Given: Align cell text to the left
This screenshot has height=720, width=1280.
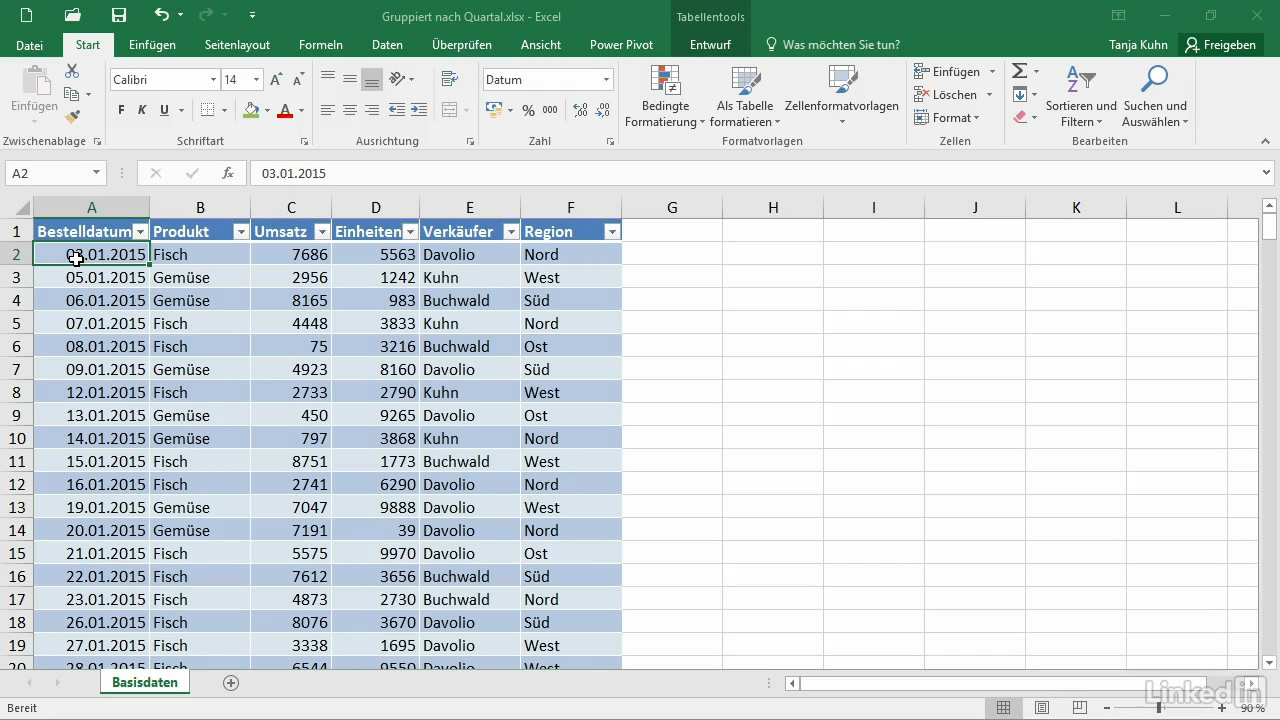Looking at the screenshot, I should [328, 110].
